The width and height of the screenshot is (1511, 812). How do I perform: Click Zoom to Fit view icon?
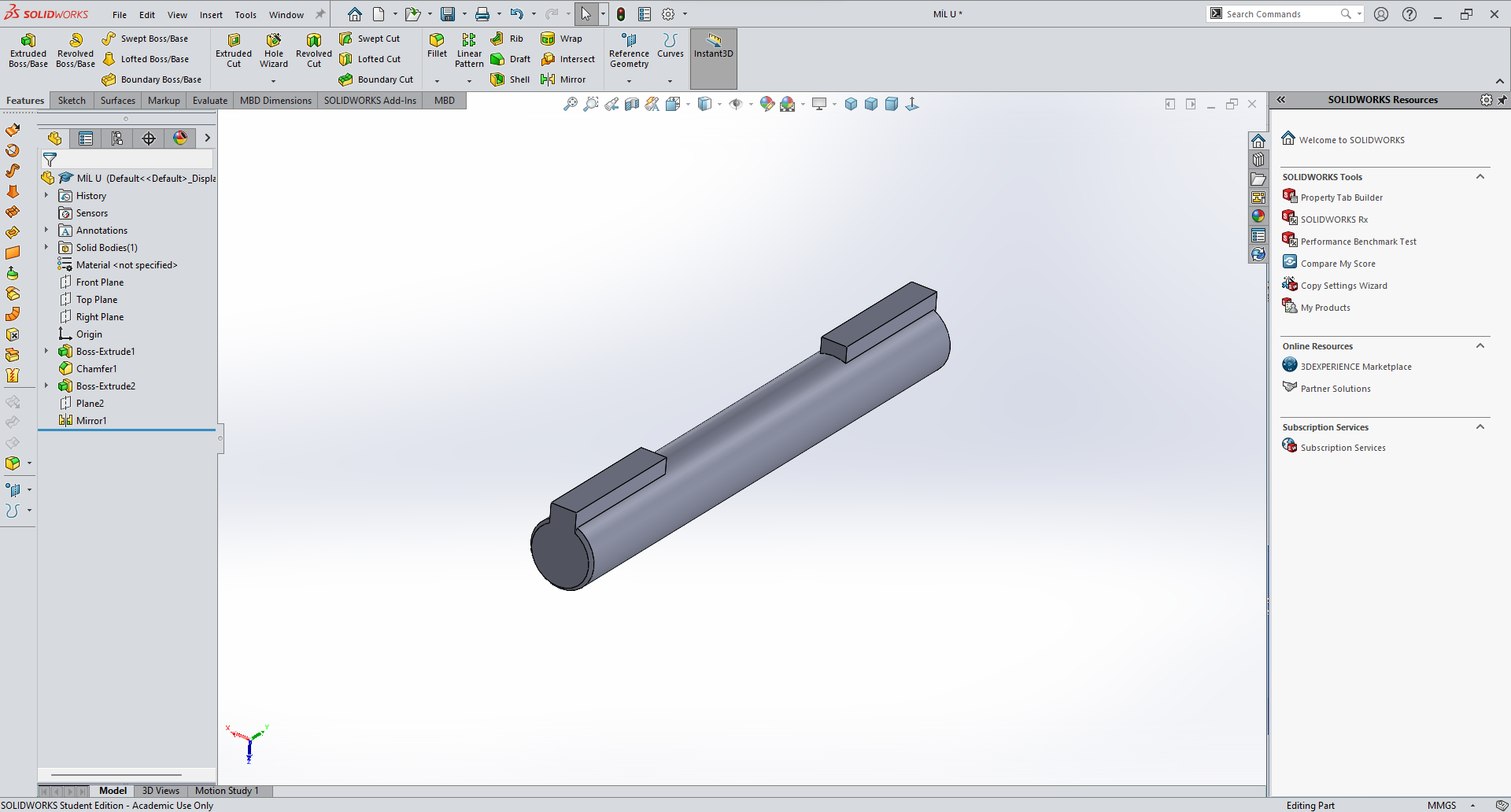coord(571,104)
